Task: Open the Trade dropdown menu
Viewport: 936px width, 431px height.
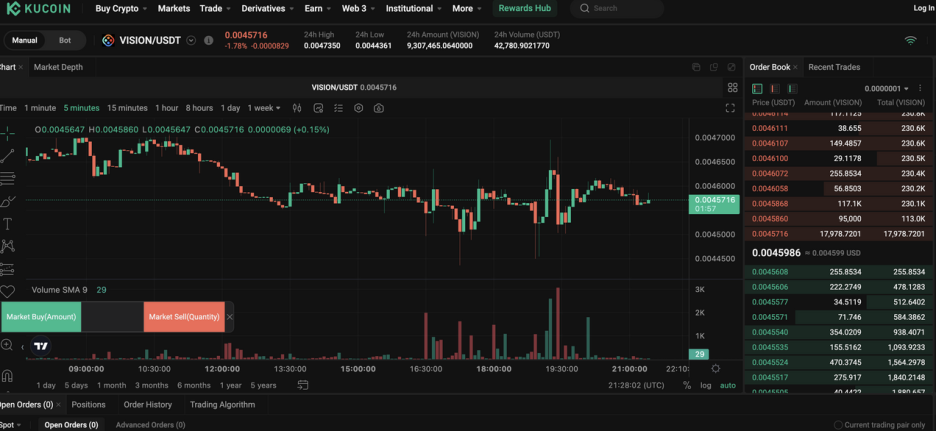Action: point(215,8)
